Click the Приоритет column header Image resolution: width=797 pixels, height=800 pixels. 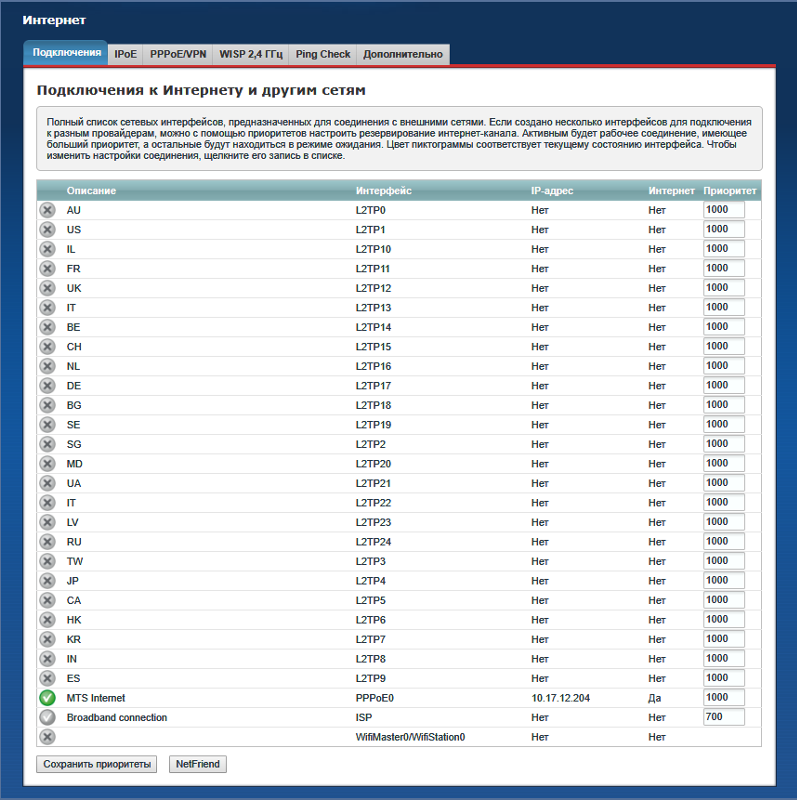(730, 190)
